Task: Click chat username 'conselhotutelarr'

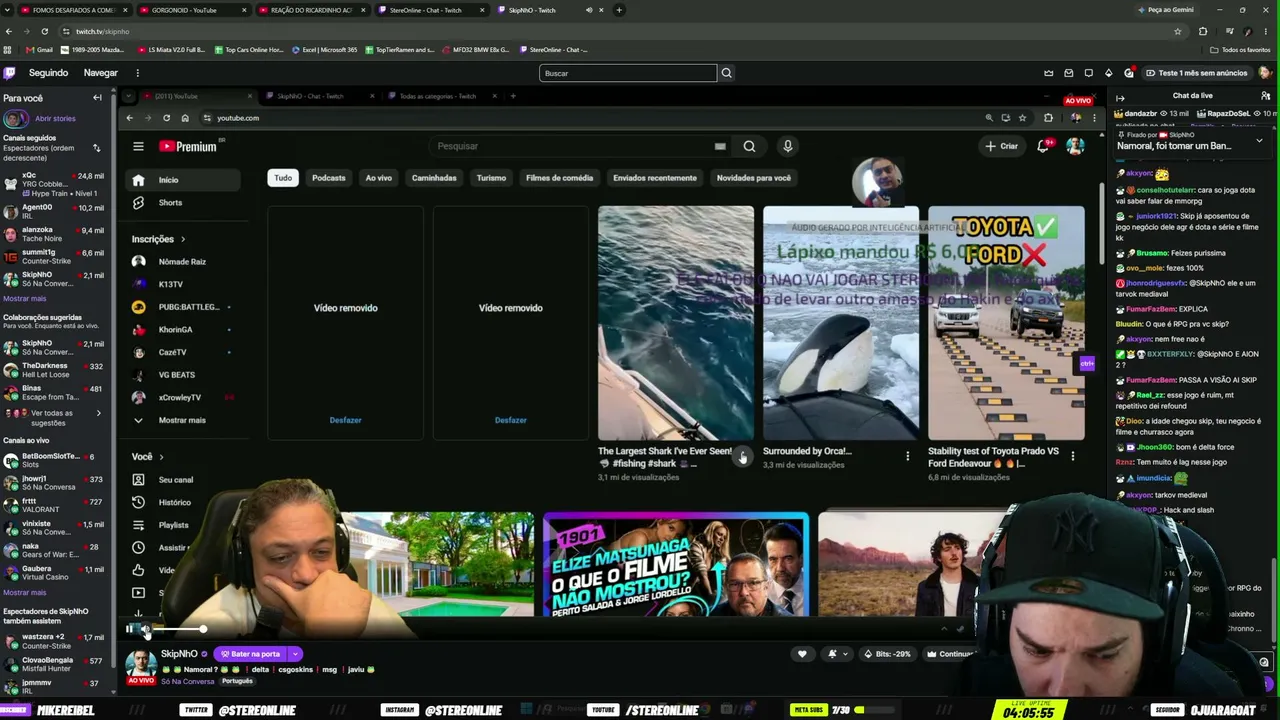Action: [1166, 190]
